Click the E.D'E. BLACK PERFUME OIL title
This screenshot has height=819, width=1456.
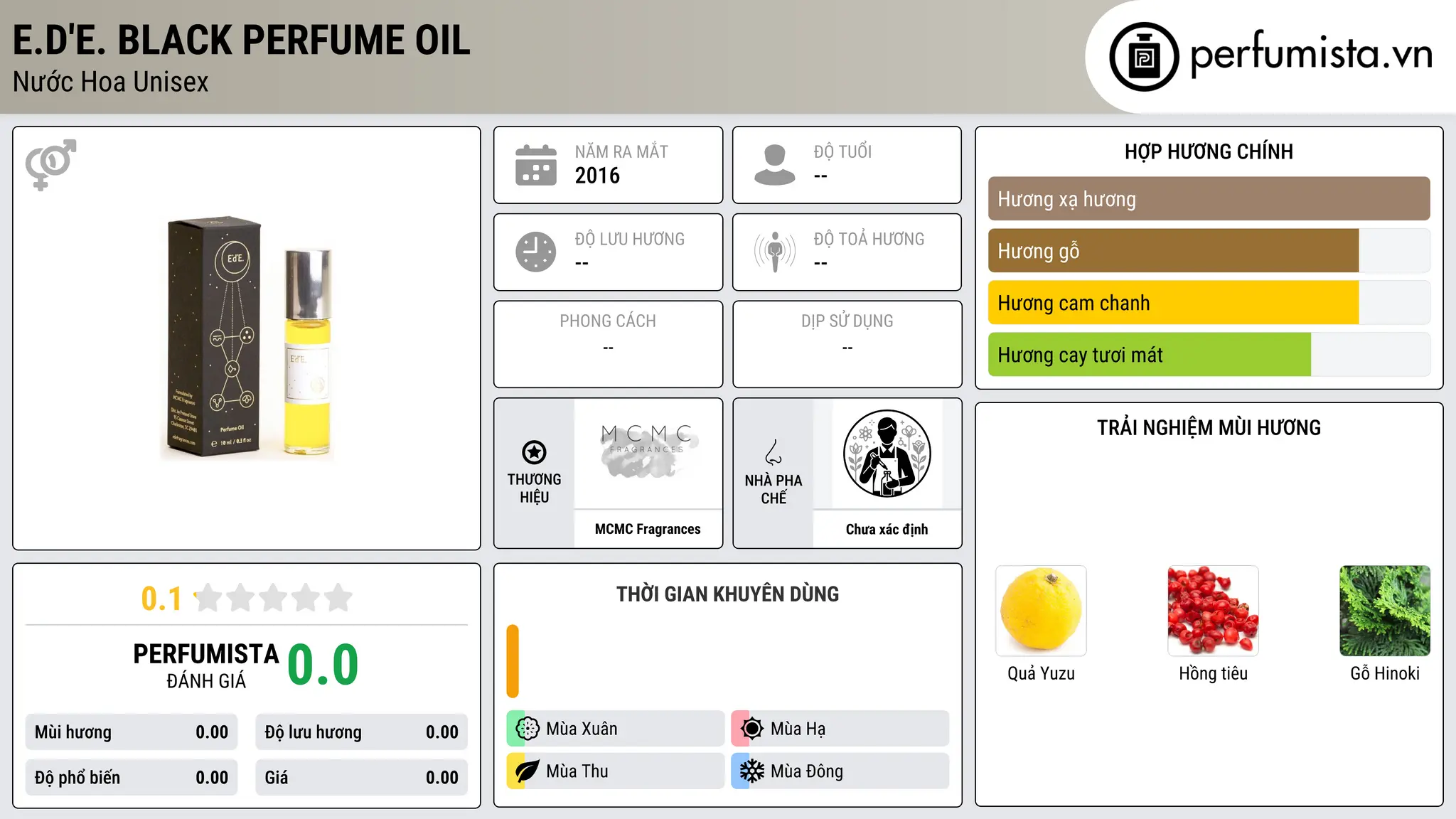(242, 40)
